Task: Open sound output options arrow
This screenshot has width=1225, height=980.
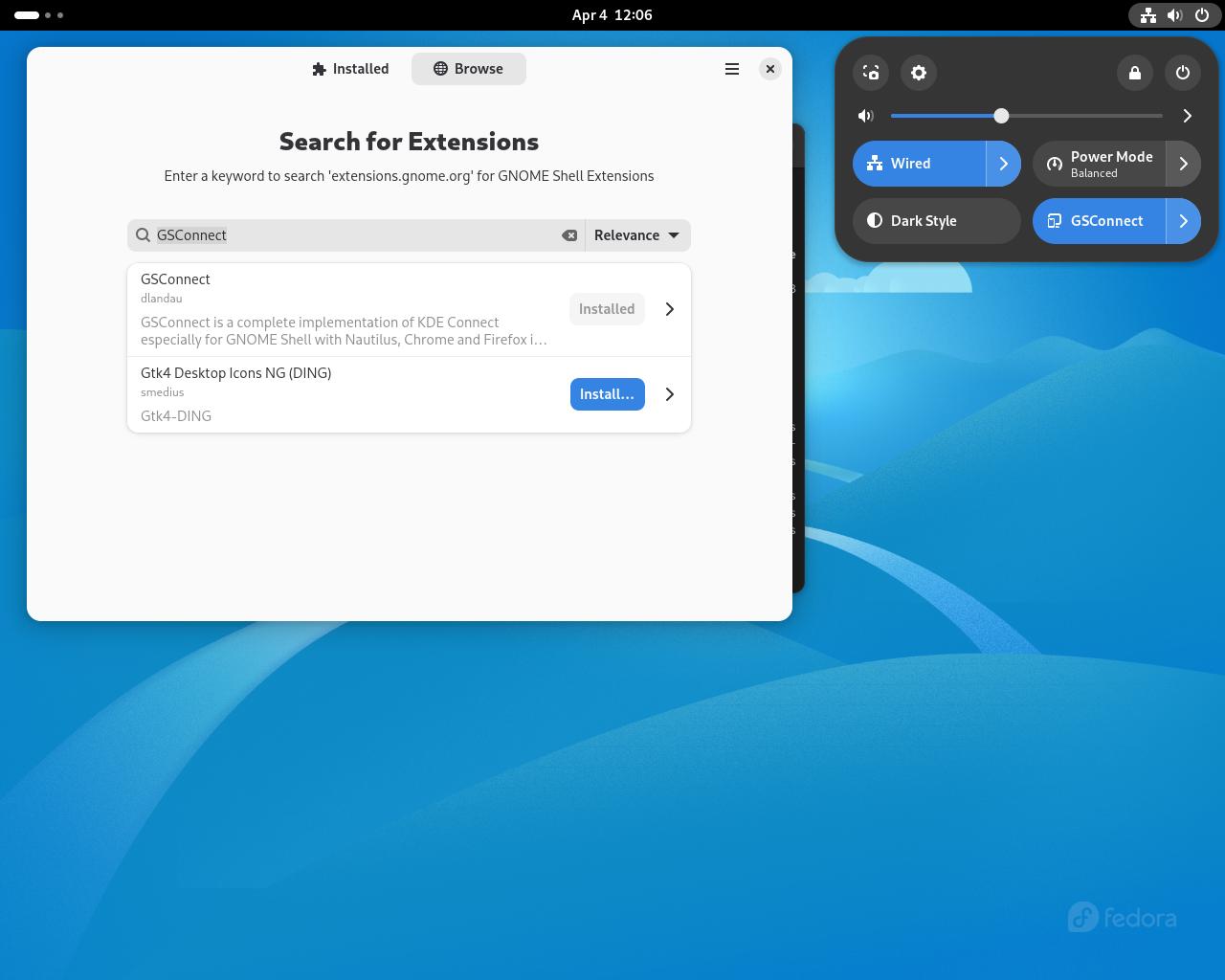Action: pos(1187,116)
